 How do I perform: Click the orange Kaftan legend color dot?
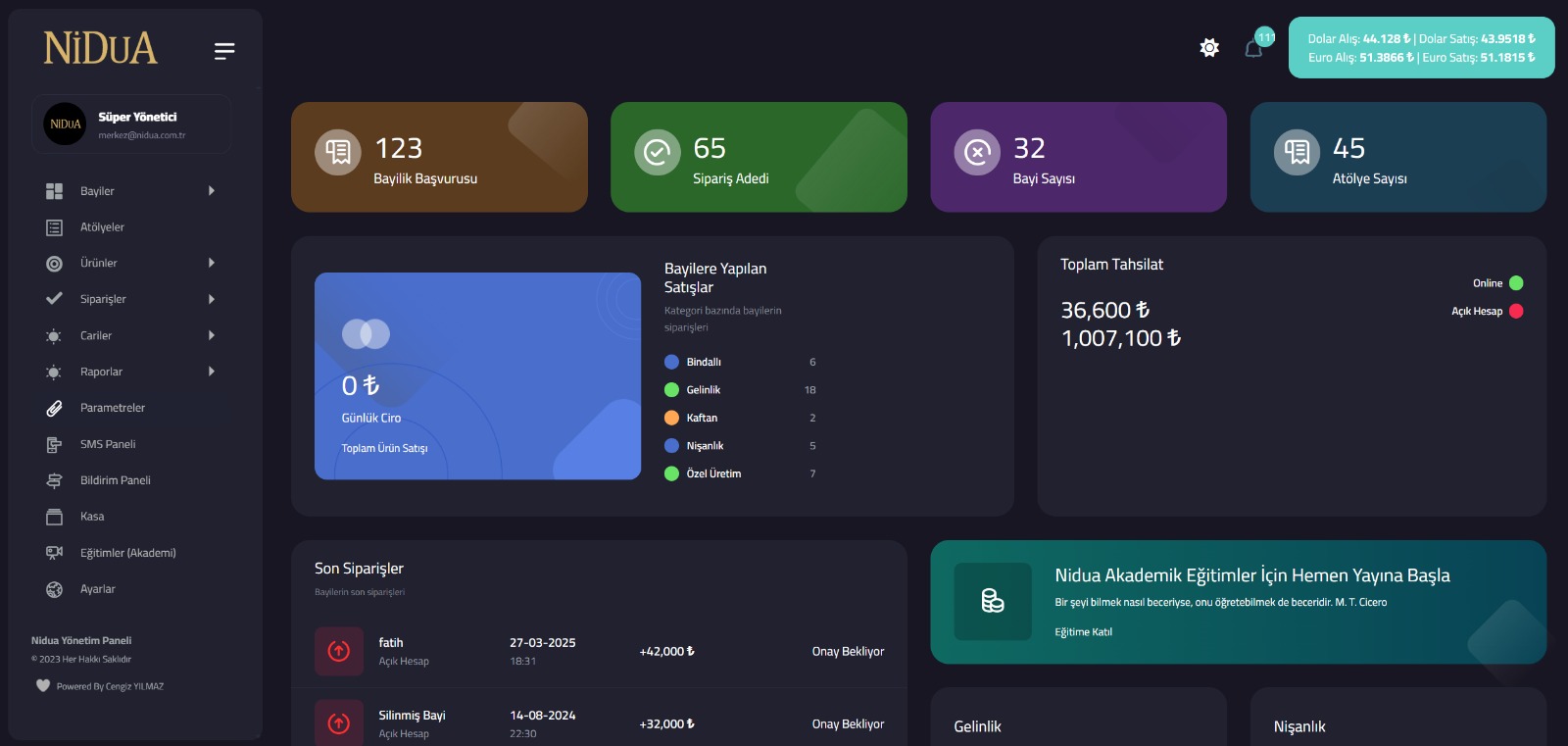pos(671,418)
